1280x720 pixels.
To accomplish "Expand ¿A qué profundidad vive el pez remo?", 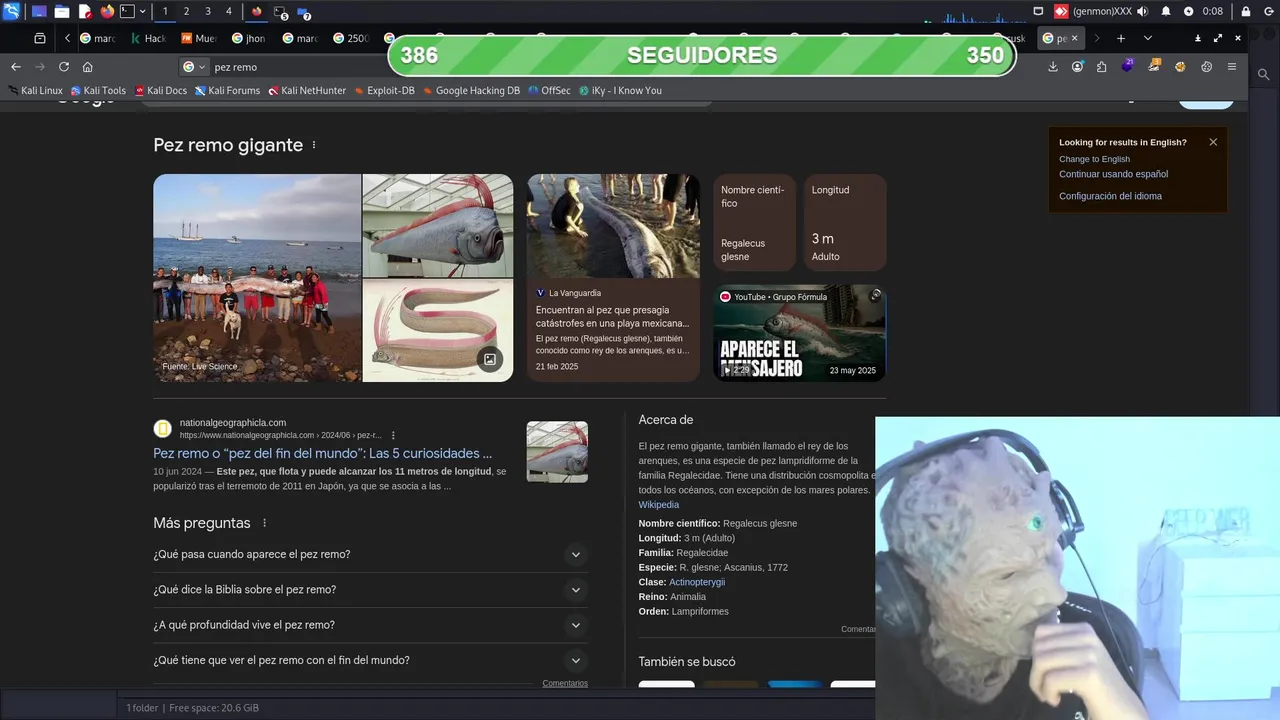I will (x=370, y=625).
